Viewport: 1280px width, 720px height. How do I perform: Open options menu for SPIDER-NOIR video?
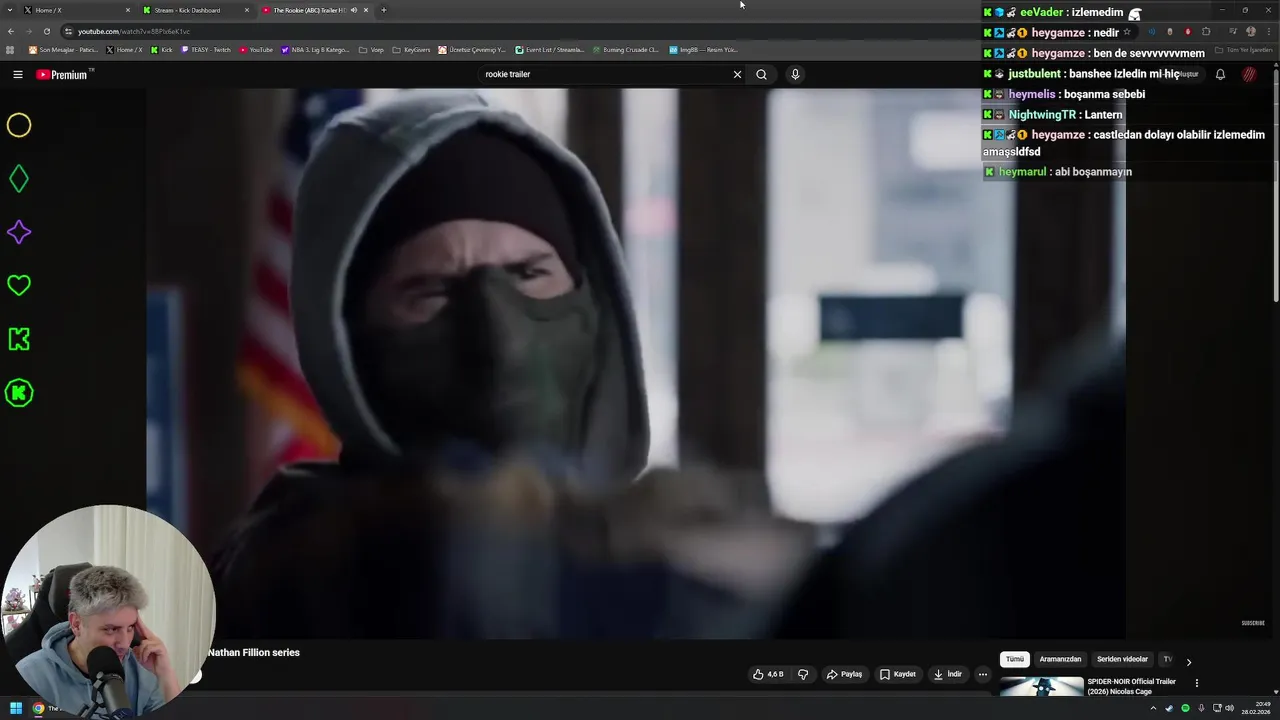click(x=1196, y=683)
